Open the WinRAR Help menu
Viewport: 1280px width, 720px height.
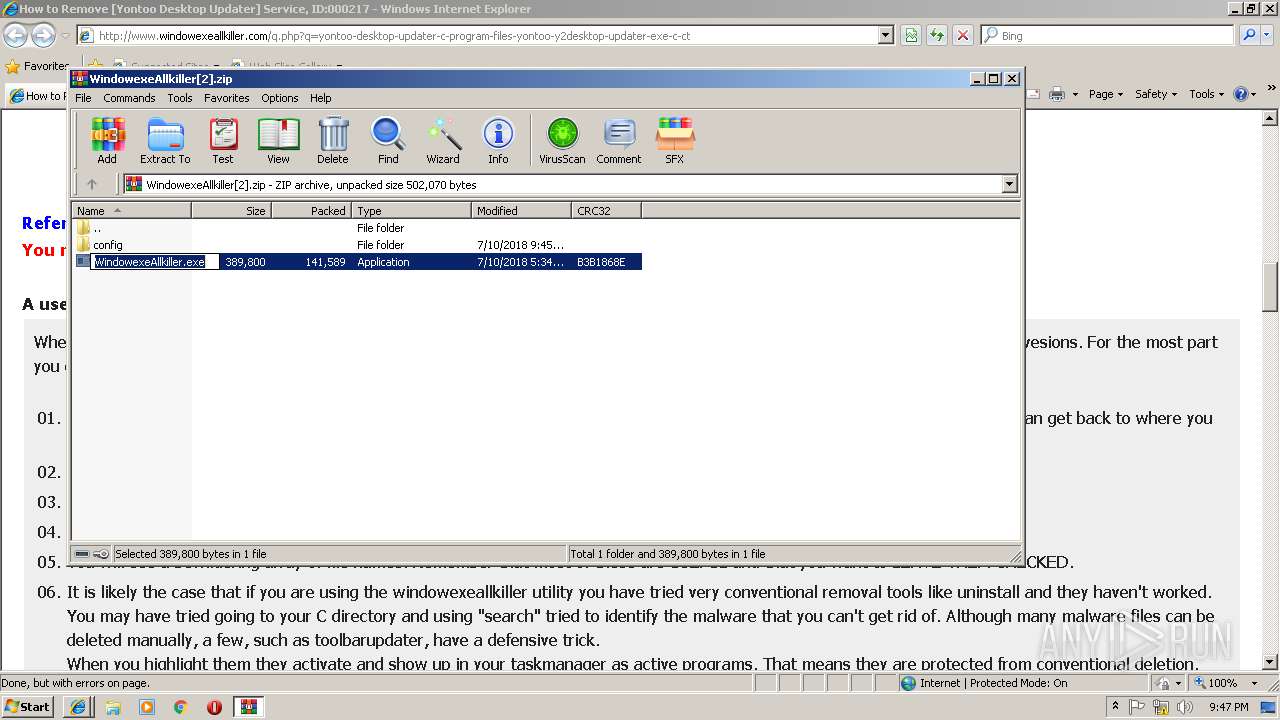(320, 98)
